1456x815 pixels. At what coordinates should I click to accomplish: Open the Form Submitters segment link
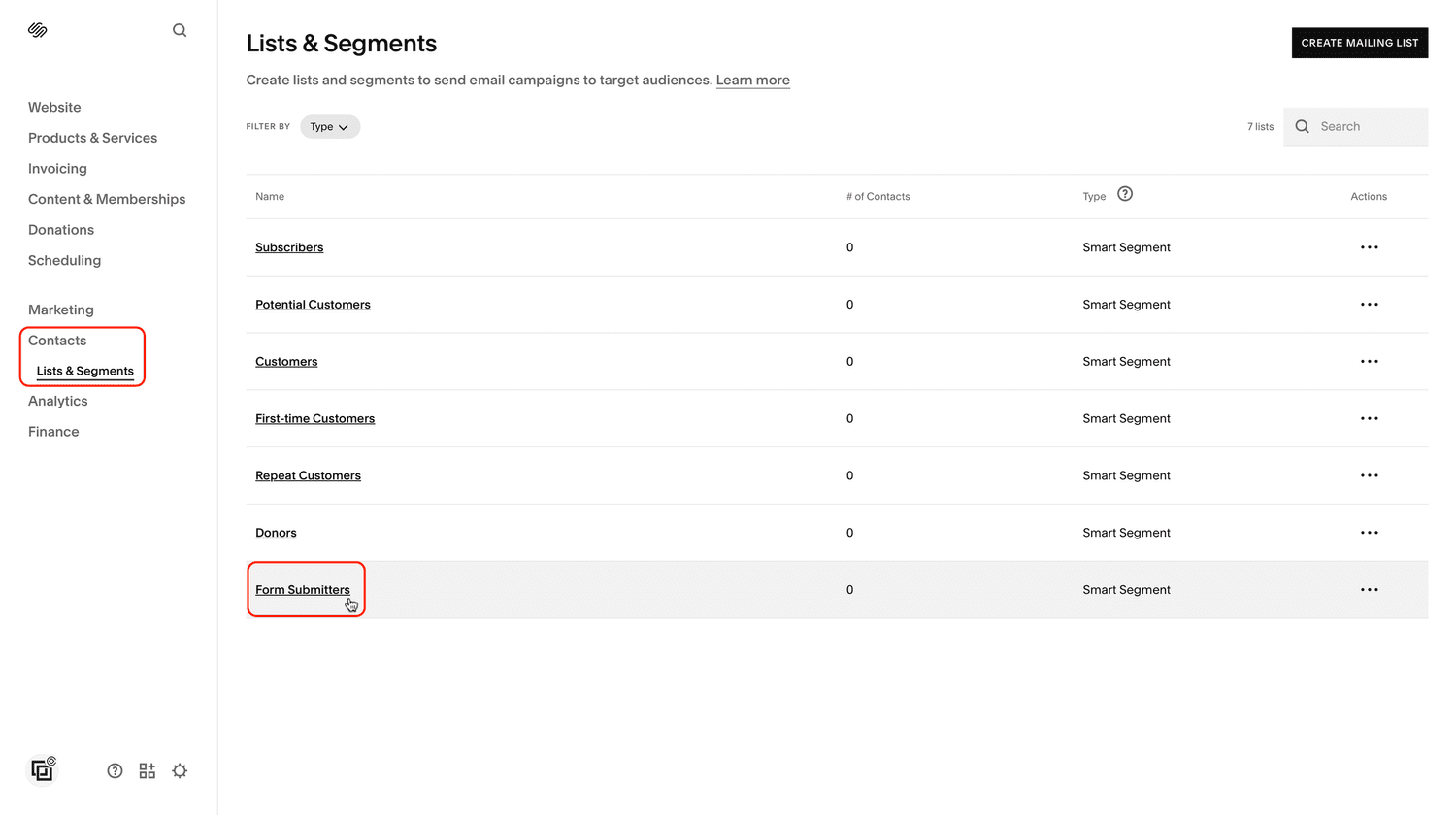(303, 590)
